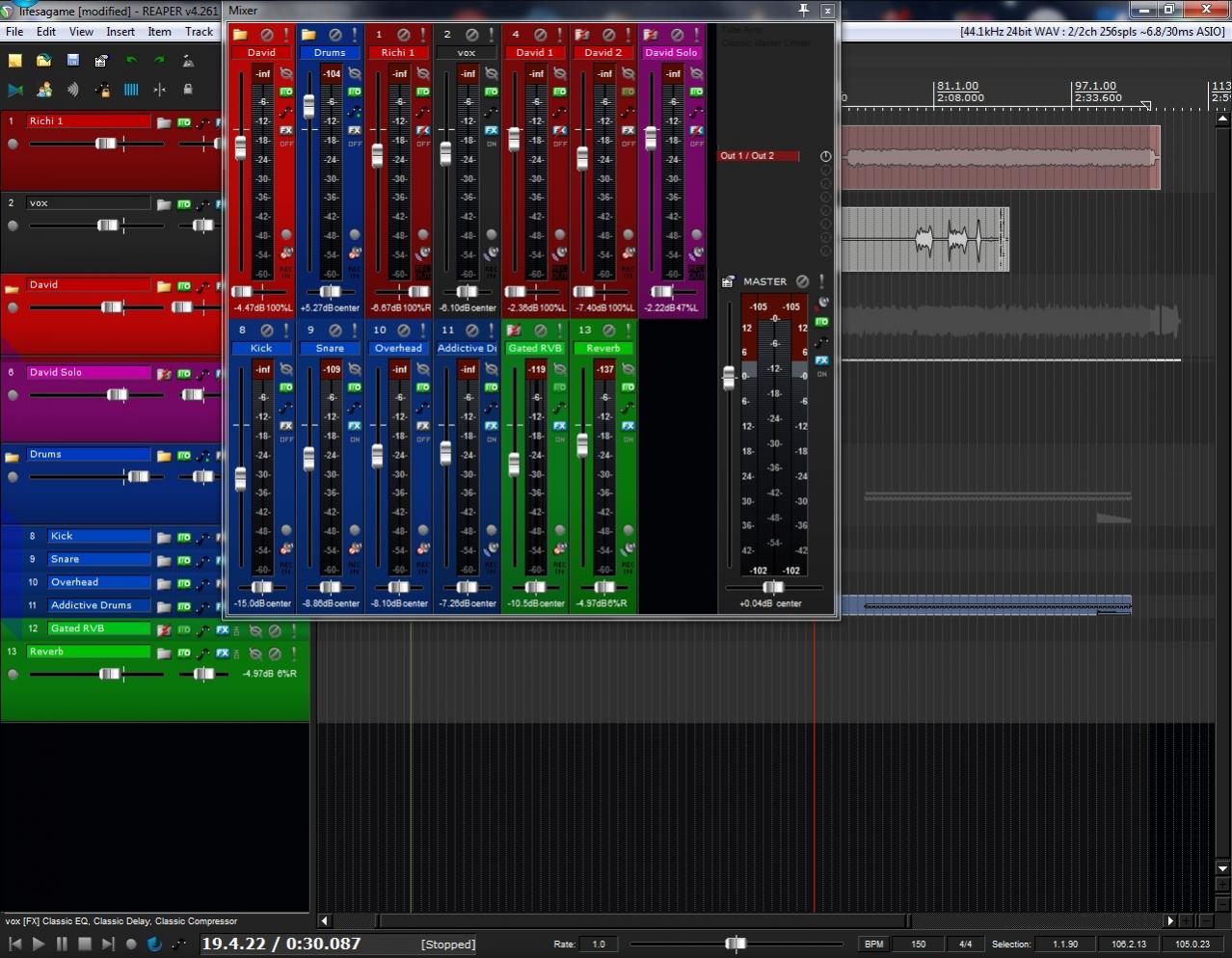The width and height of the screenshot is (1232, 958).
Task: Pin the Mixer window with pushpin icon
Action: [803, 11]
